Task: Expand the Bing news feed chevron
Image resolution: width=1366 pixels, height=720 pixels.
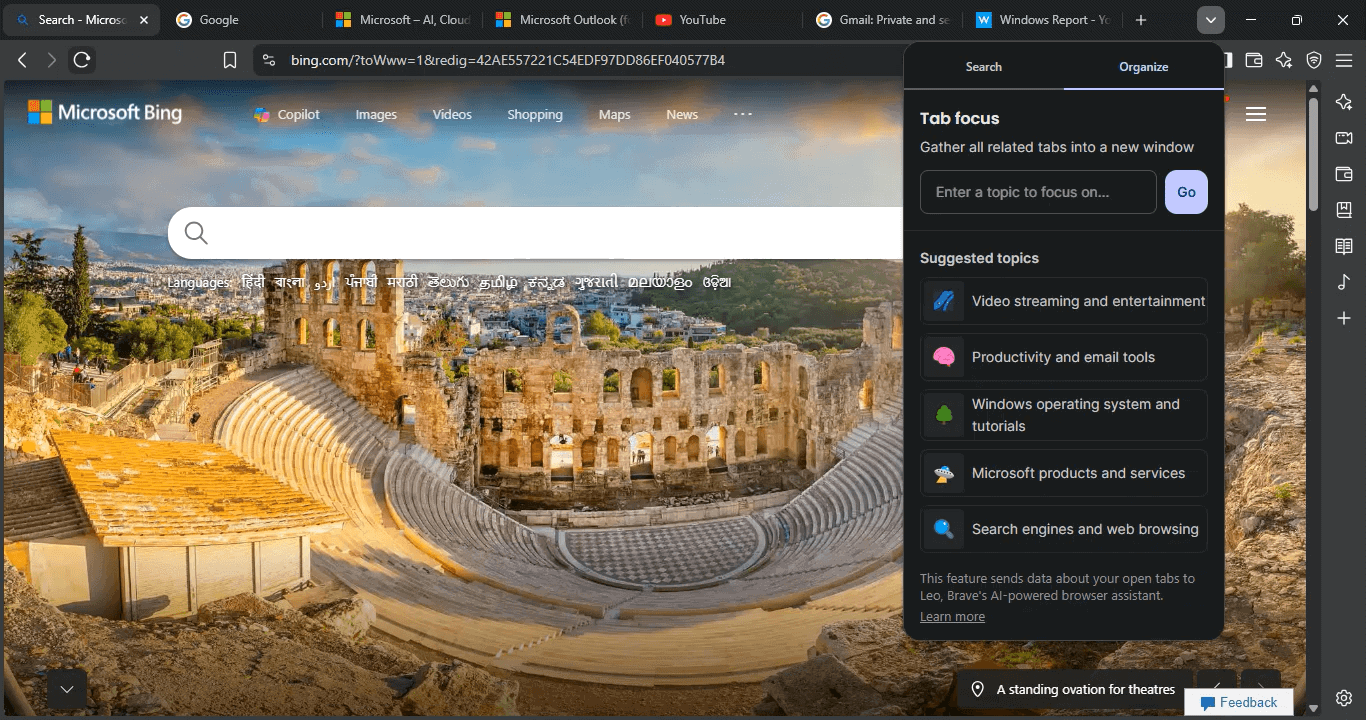Action: (67, 689)
